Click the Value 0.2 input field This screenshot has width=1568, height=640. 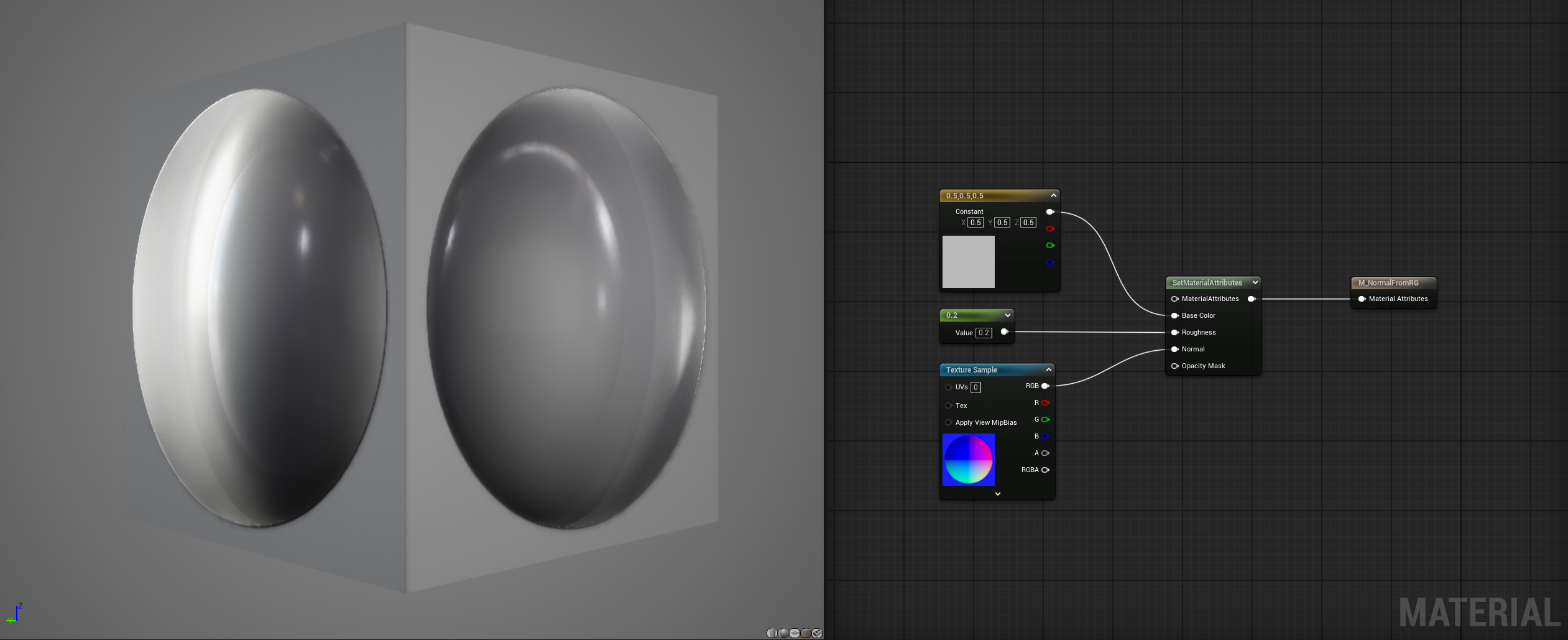983,333
